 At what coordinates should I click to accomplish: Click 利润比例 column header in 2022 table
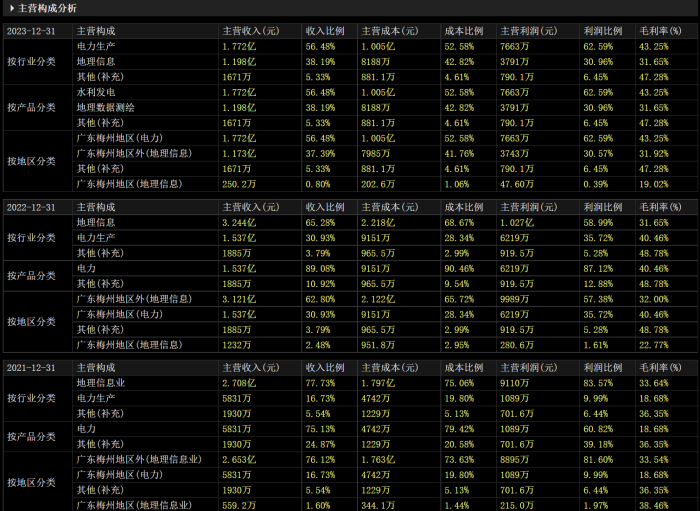(x=602, y=206)
